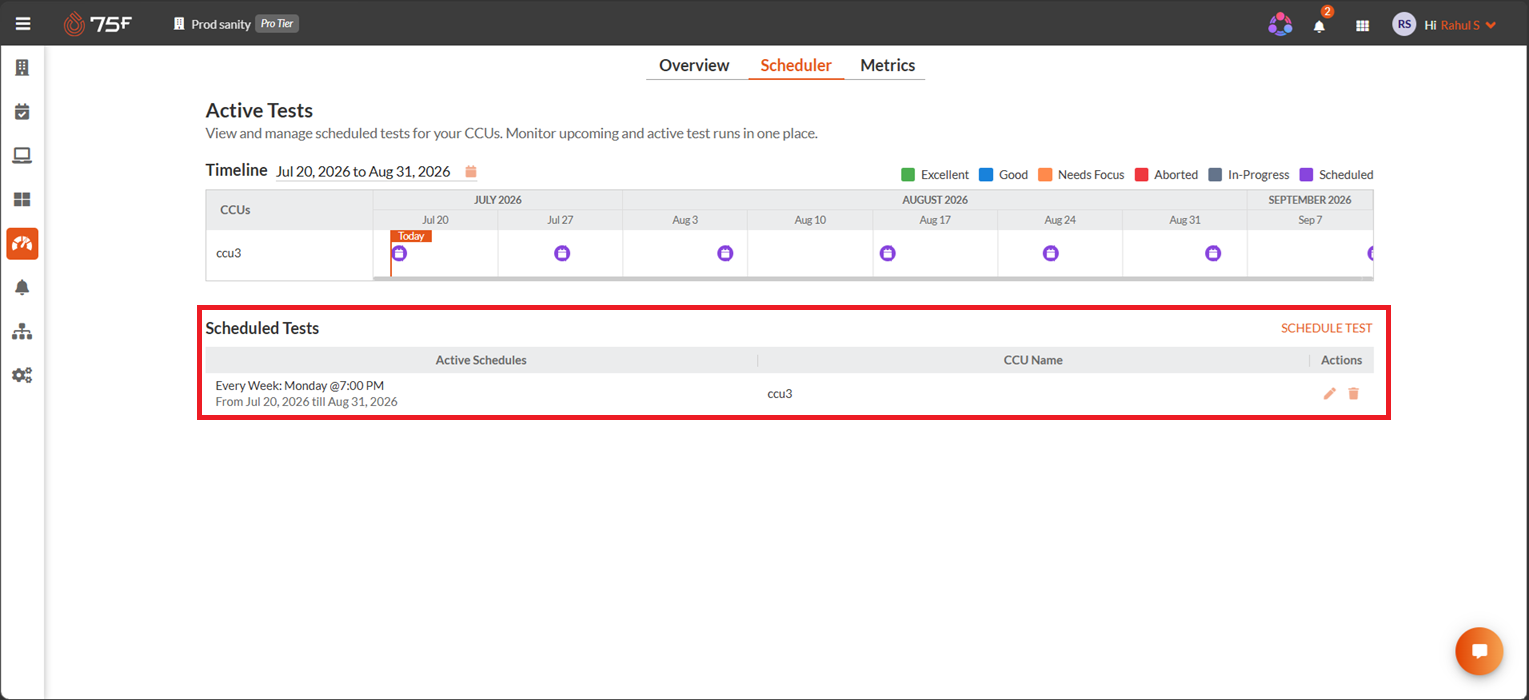Click the Pro Tier badge
This screenshot has height=700, width=1529.
[277, 24]
